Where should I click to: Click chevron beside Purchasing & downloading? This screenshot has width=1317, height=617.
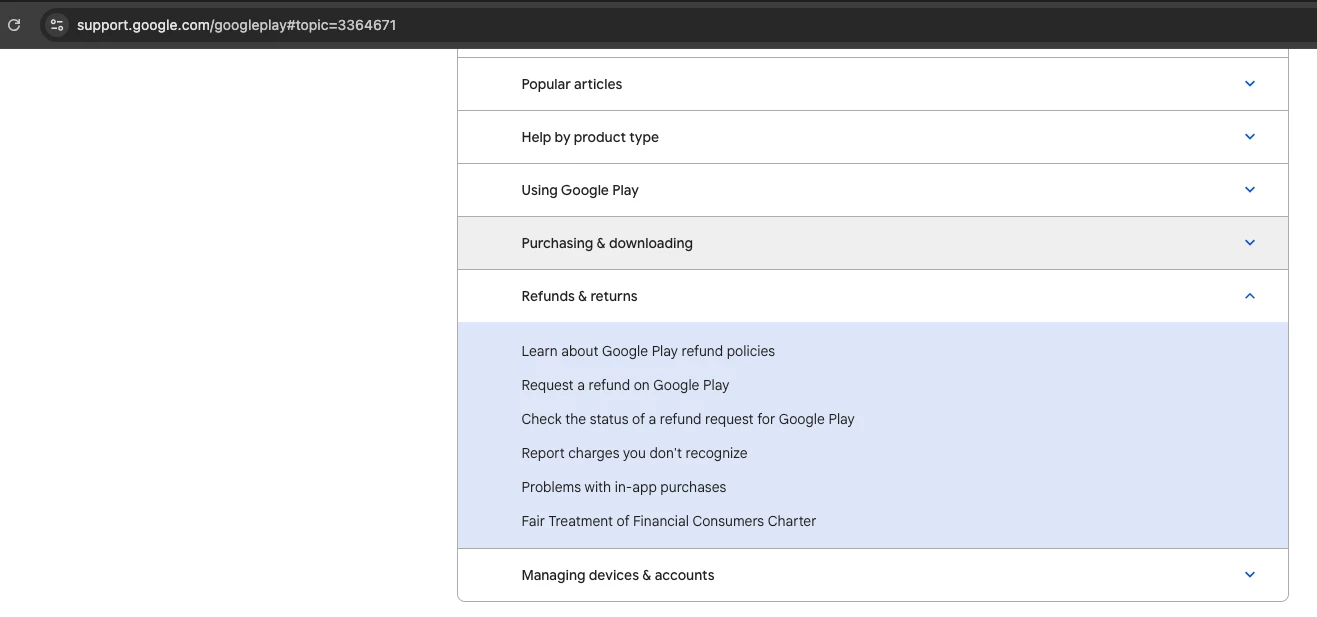click(1249, 243)
